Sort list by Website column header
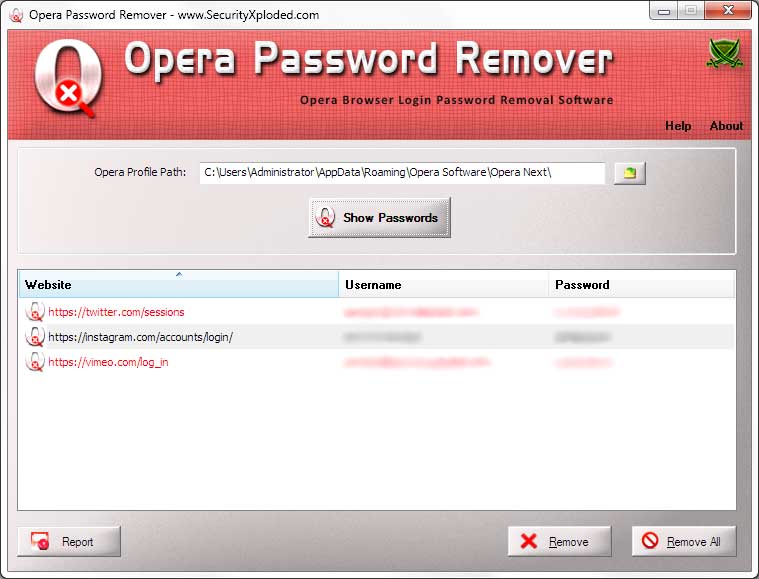Screen dimensions: 759x579 [178, 285]
